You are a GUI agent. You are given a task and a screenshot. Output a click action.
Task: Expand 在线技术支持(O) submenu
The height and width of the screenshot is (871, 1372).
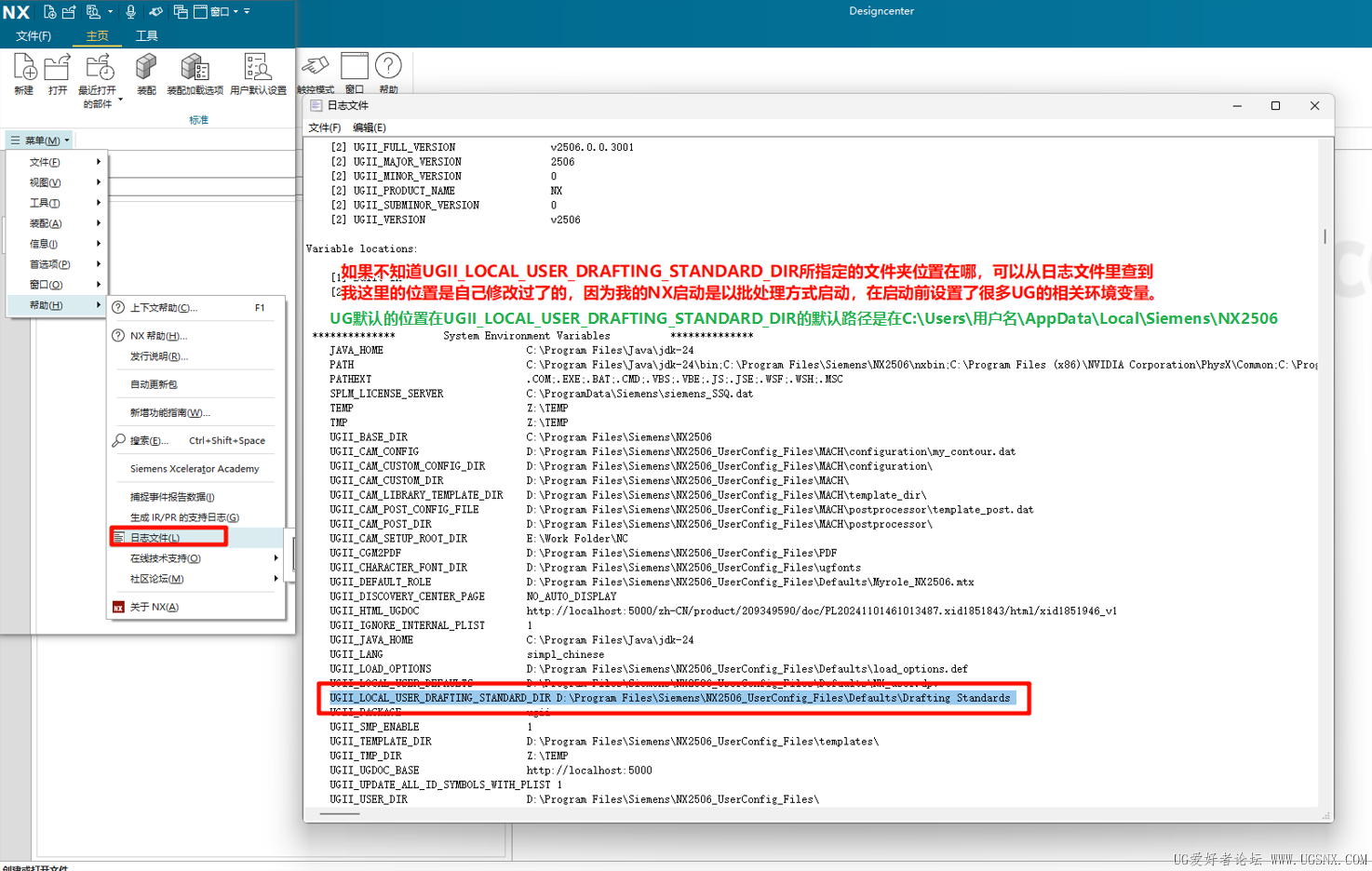tap(195, 558)
